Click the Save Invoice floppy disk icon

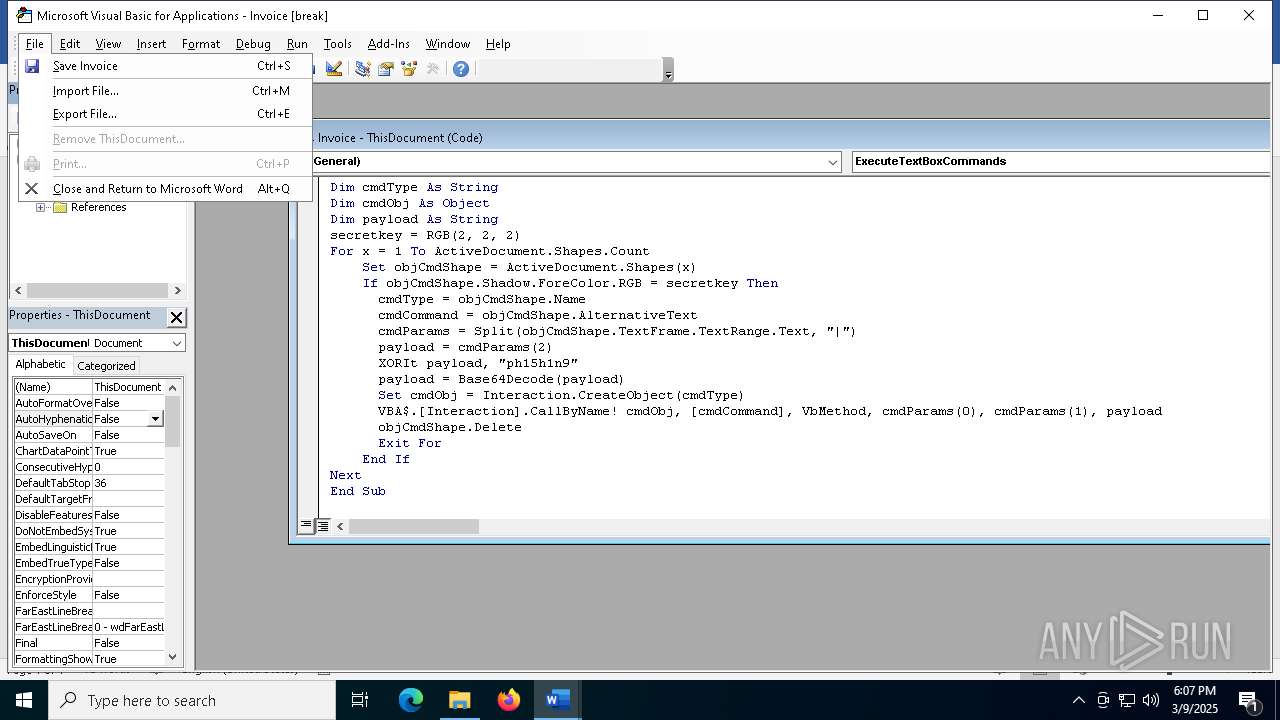32,66
